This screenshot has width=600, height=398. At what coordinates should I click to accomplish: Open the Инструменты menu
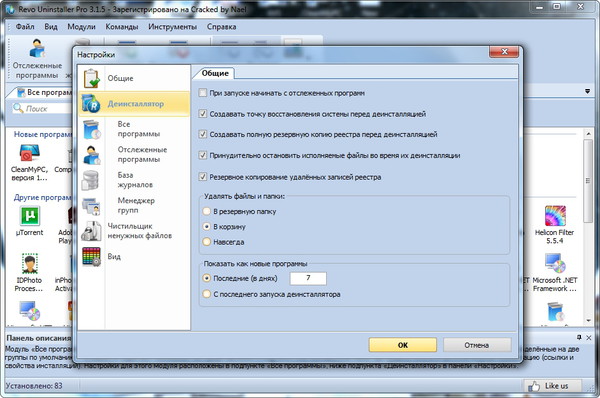172,27
